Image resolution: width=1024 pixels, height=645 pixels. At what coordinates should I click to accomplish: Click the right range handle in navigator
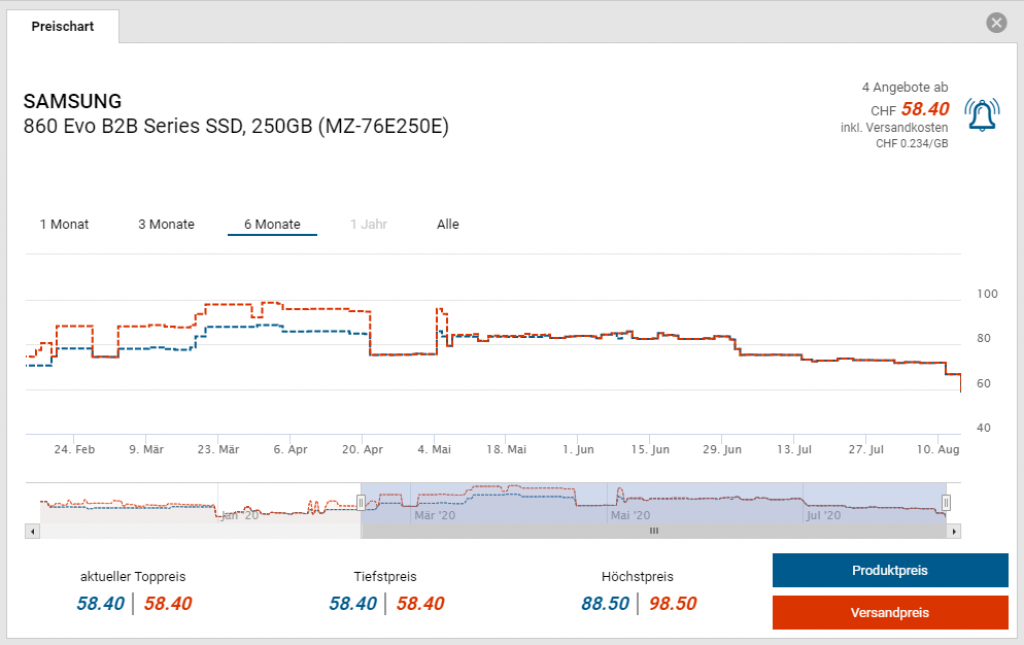946,503
